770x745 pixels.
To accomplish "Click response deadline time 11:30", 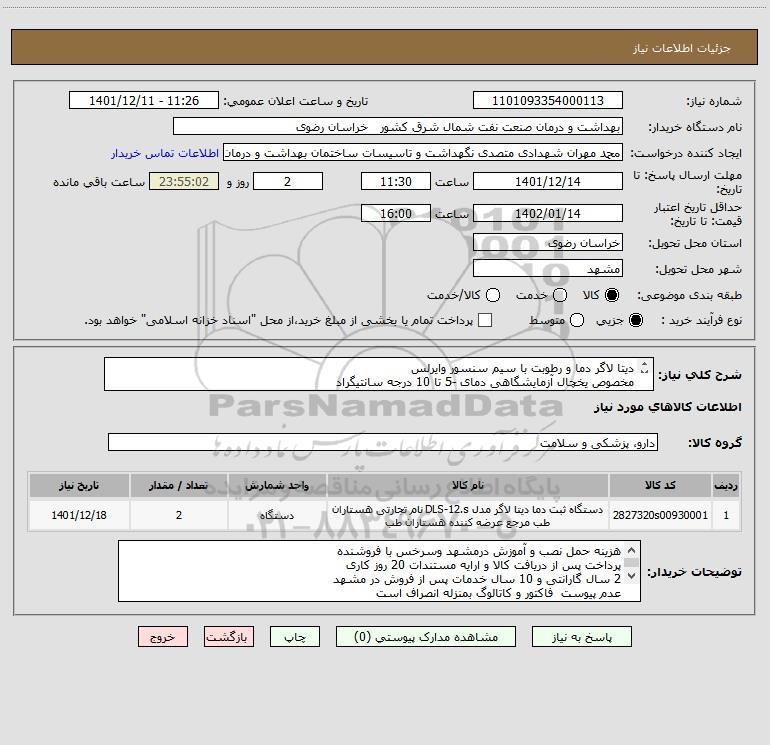I will [x=396, y=181].
